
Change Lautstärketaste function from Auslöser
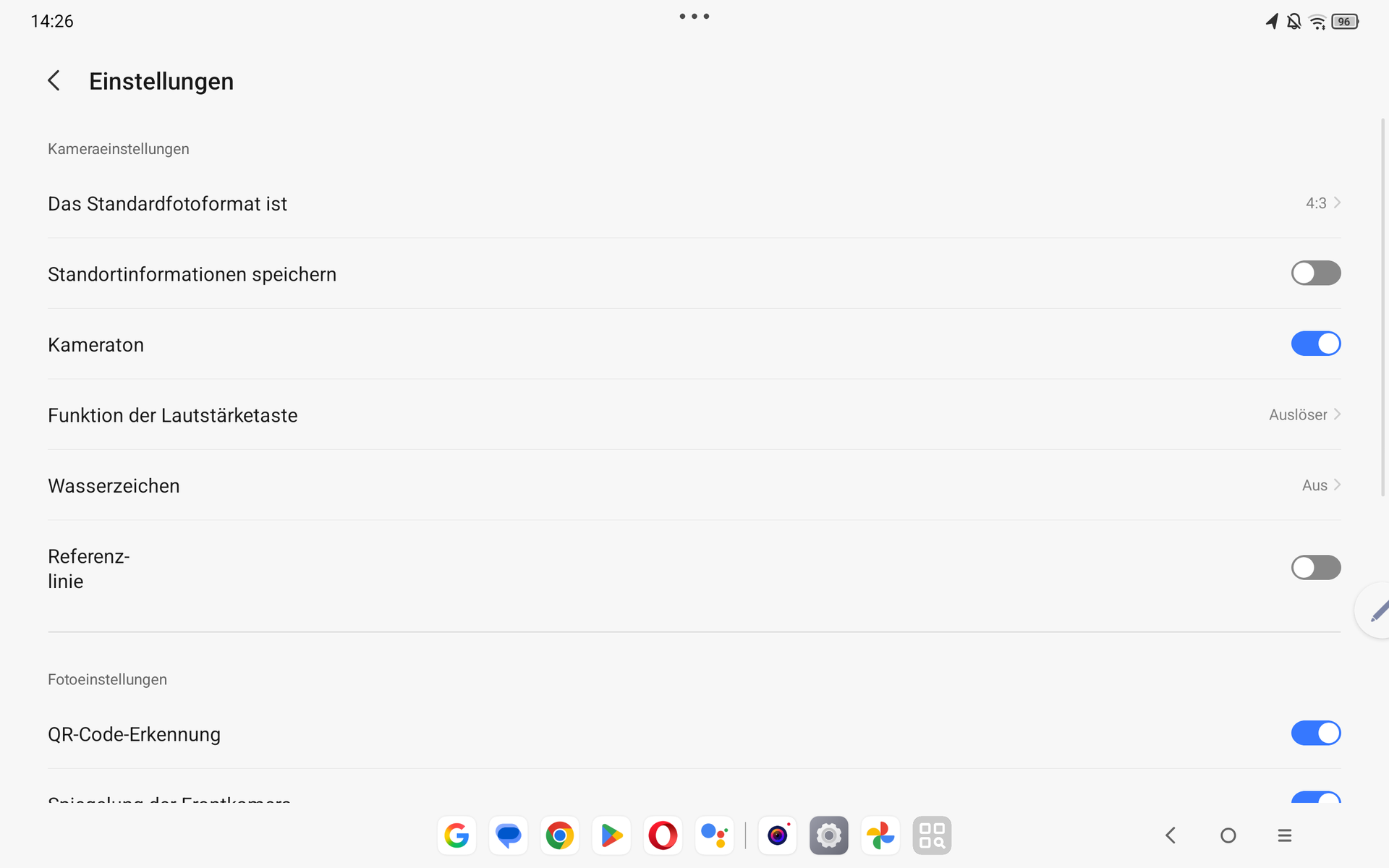(1304, 415)
